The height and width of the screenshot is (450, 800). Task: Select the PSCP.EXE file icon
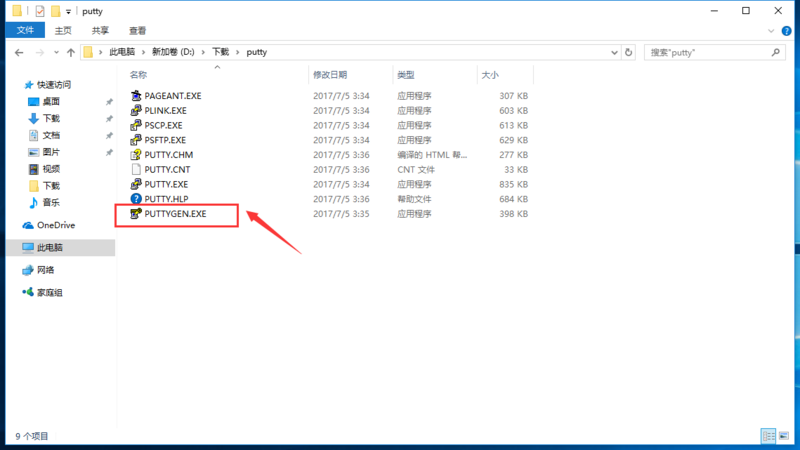[x=136, y=125]
